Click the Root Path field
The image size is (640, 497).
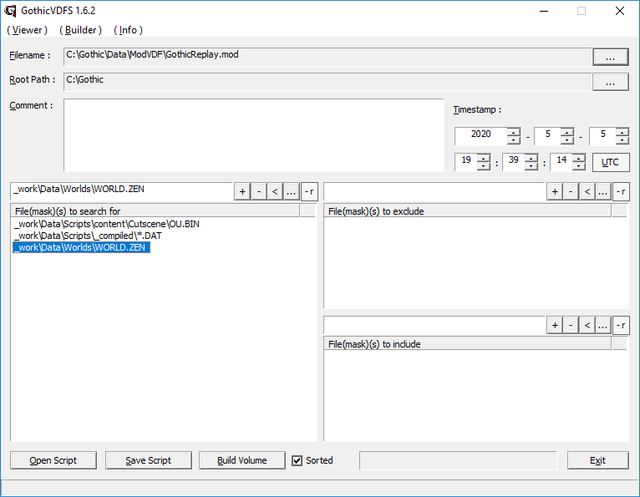coord(327,81)
